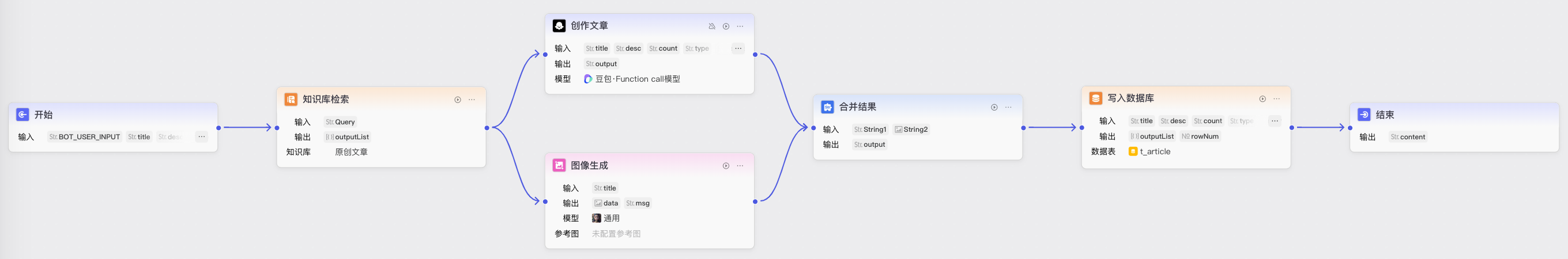
Task: Click the 开始 node output port
Action: (x=218, y=128)
